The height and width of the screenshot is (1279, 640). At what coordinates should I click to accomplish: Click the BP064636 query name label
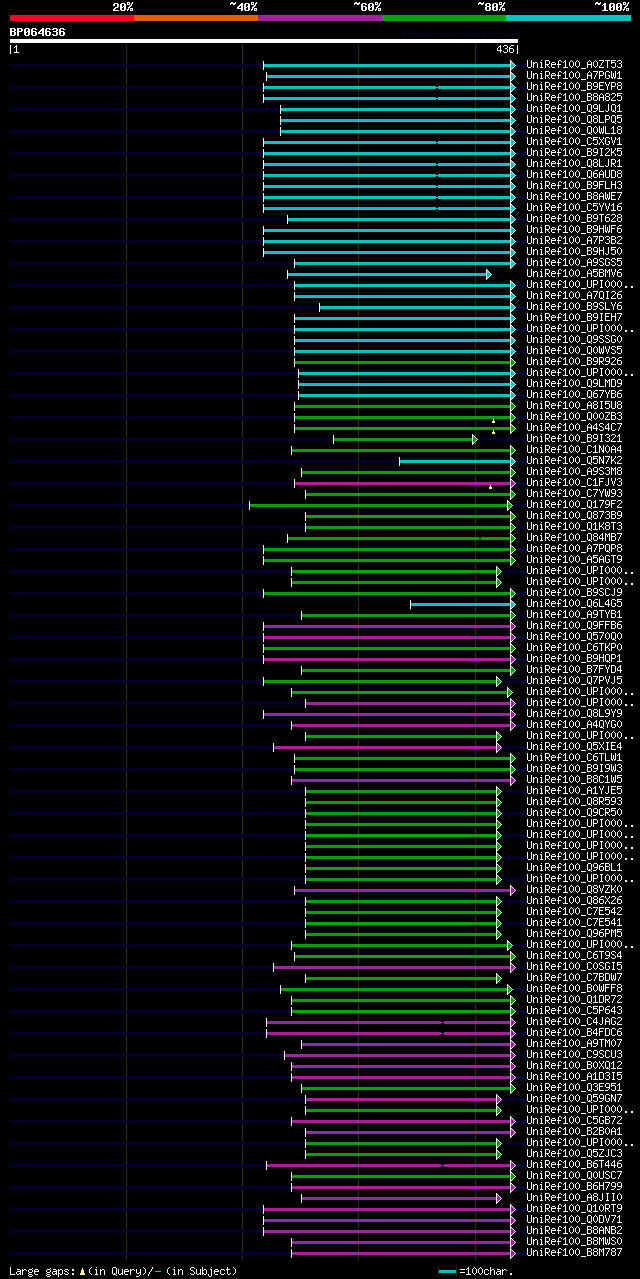point(38,32)
